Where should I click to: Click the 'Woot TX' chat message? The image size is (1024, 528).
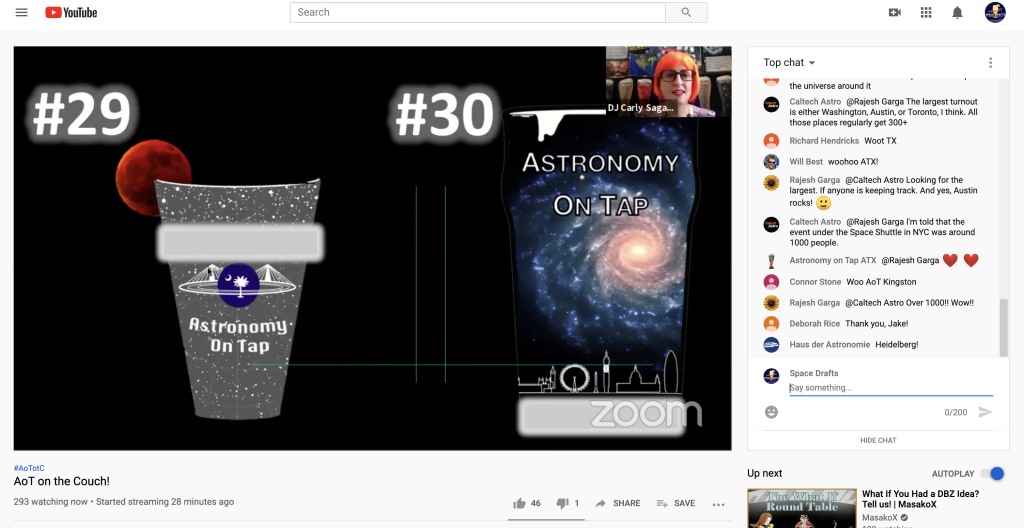click(882, 140)
